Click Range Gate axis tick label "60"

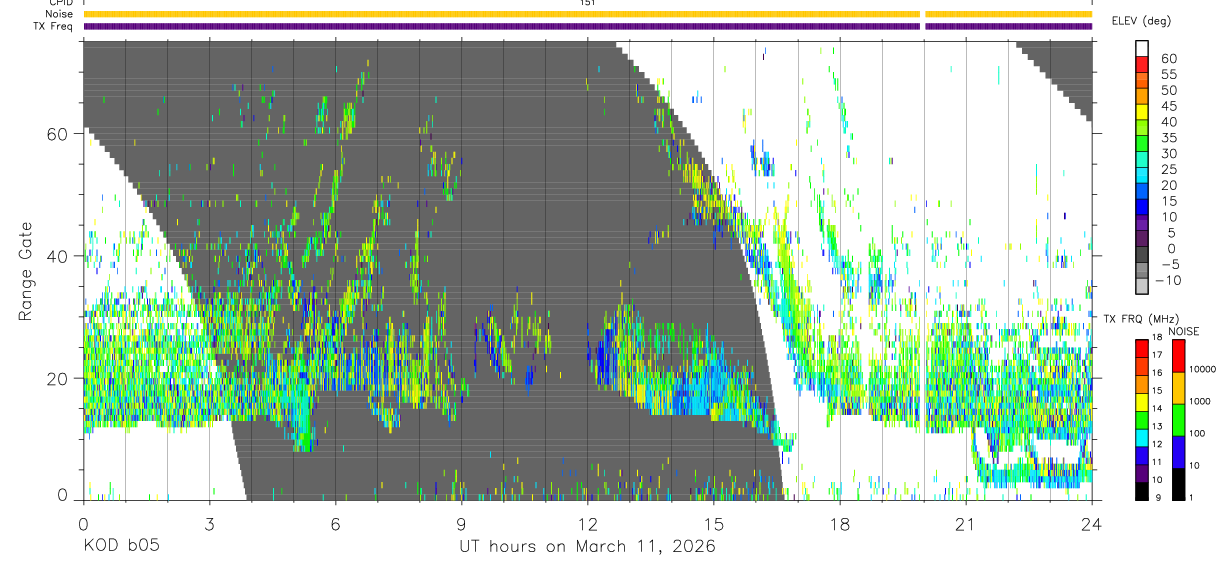(58, 133)
